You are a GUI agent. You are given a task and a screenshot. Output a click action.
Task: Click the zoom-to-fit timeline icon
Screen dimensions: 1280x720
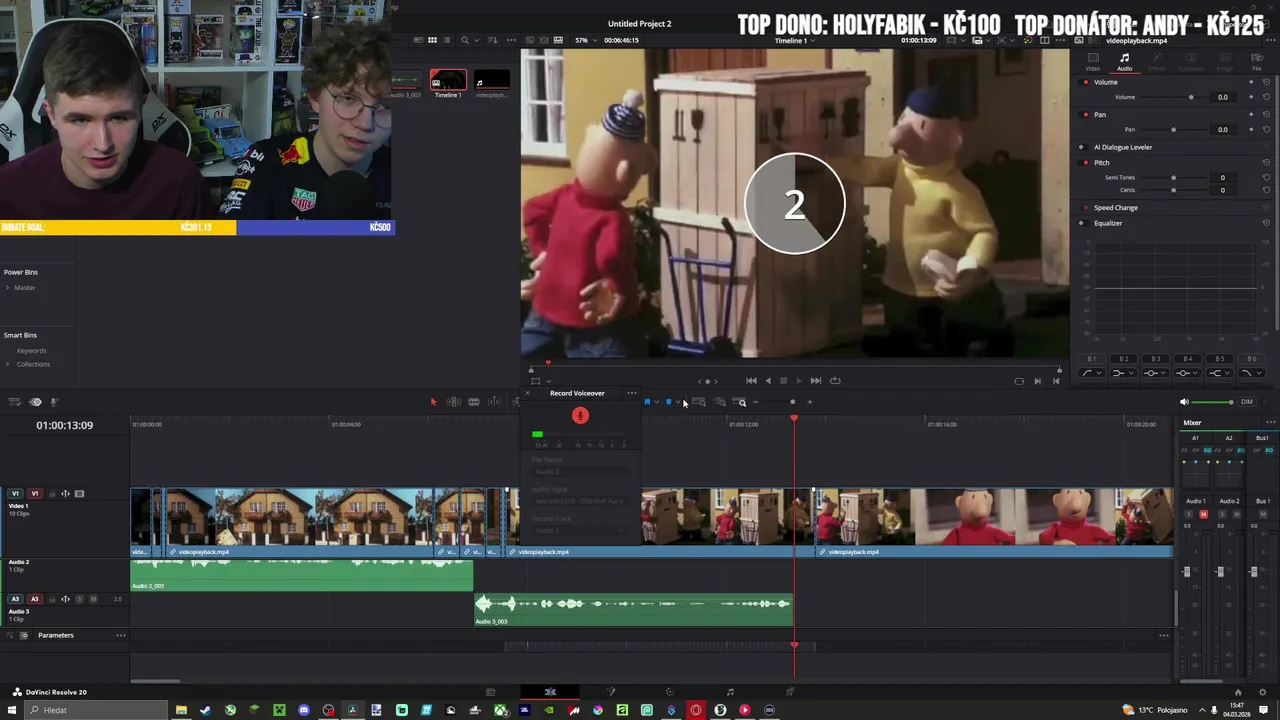click(x=698, y=402)
